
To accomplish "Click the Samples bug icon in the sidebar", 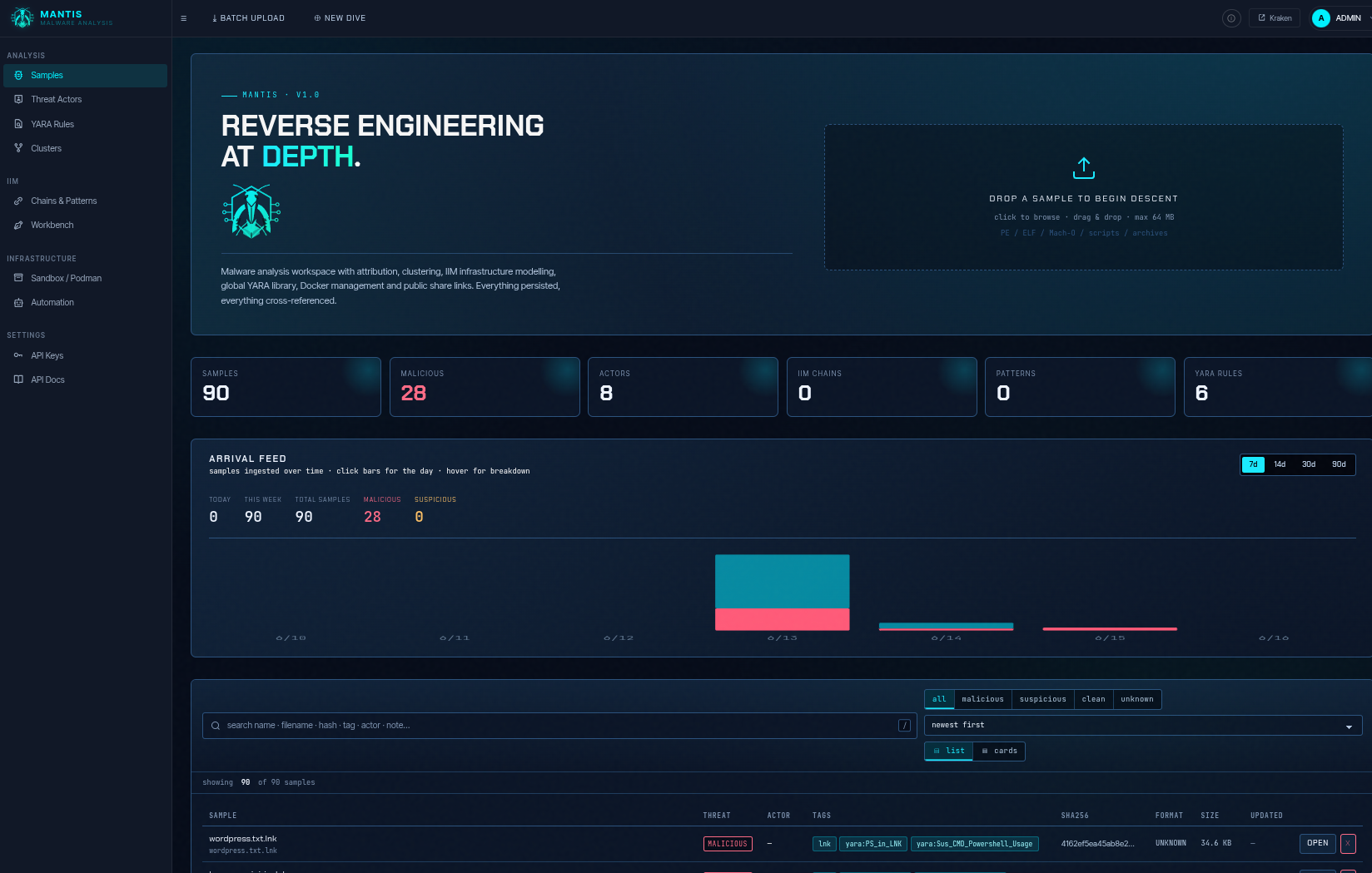I will click(x=18, y=76).
